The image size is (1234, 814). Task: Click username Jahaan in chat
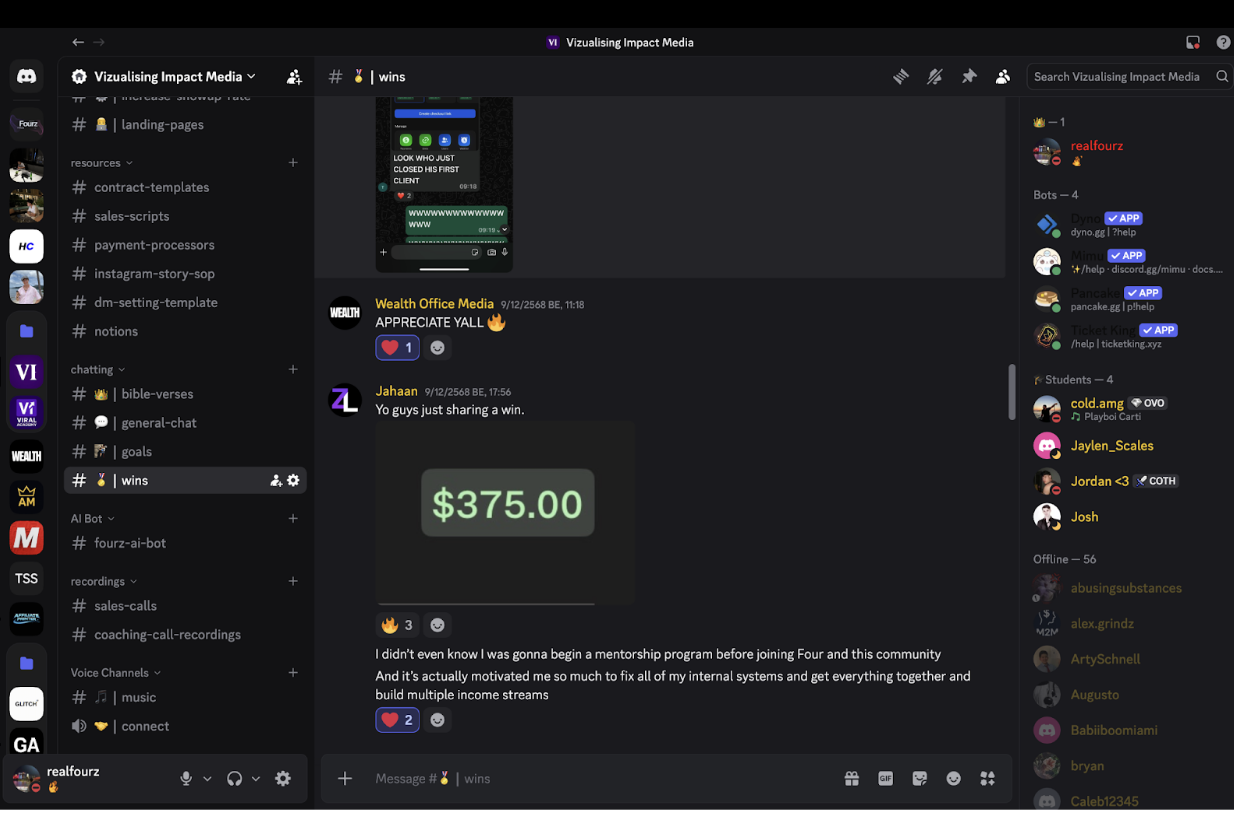click(396, 391)
